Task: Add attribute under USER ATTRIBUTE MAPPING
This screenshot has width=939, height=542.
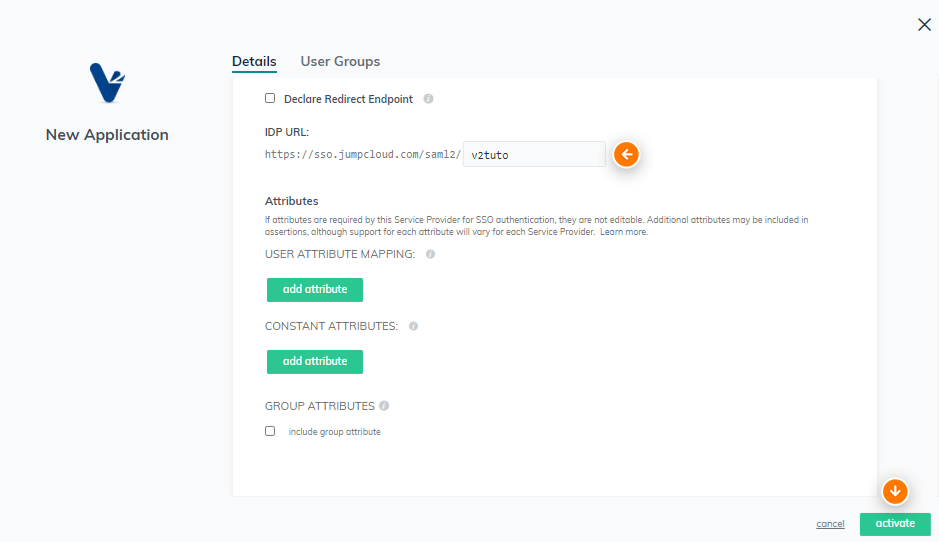Action: [x=314, y=289]
